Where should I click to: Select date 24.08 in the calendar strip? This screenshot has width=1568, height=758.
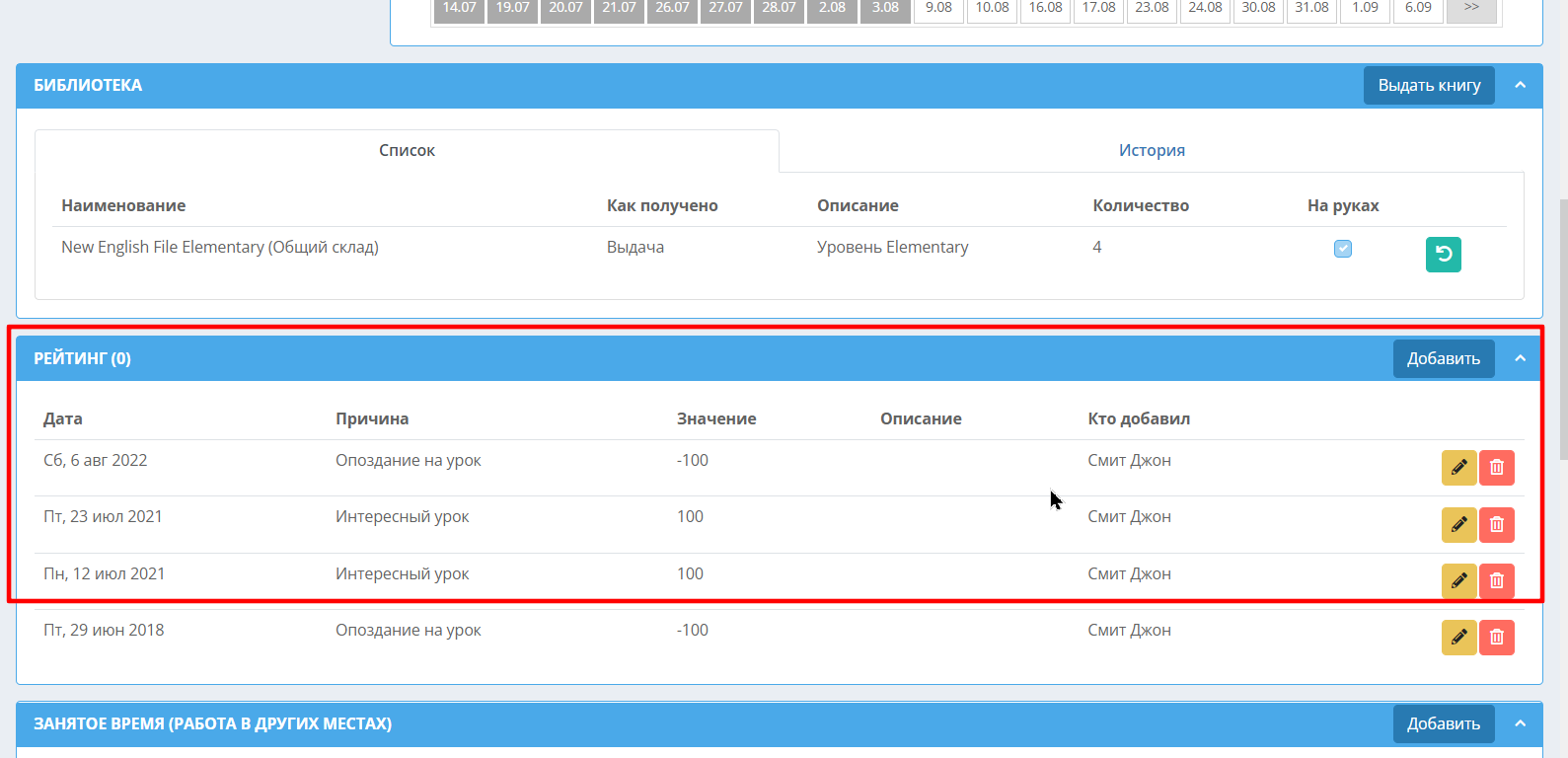(x=1206, y=9)
